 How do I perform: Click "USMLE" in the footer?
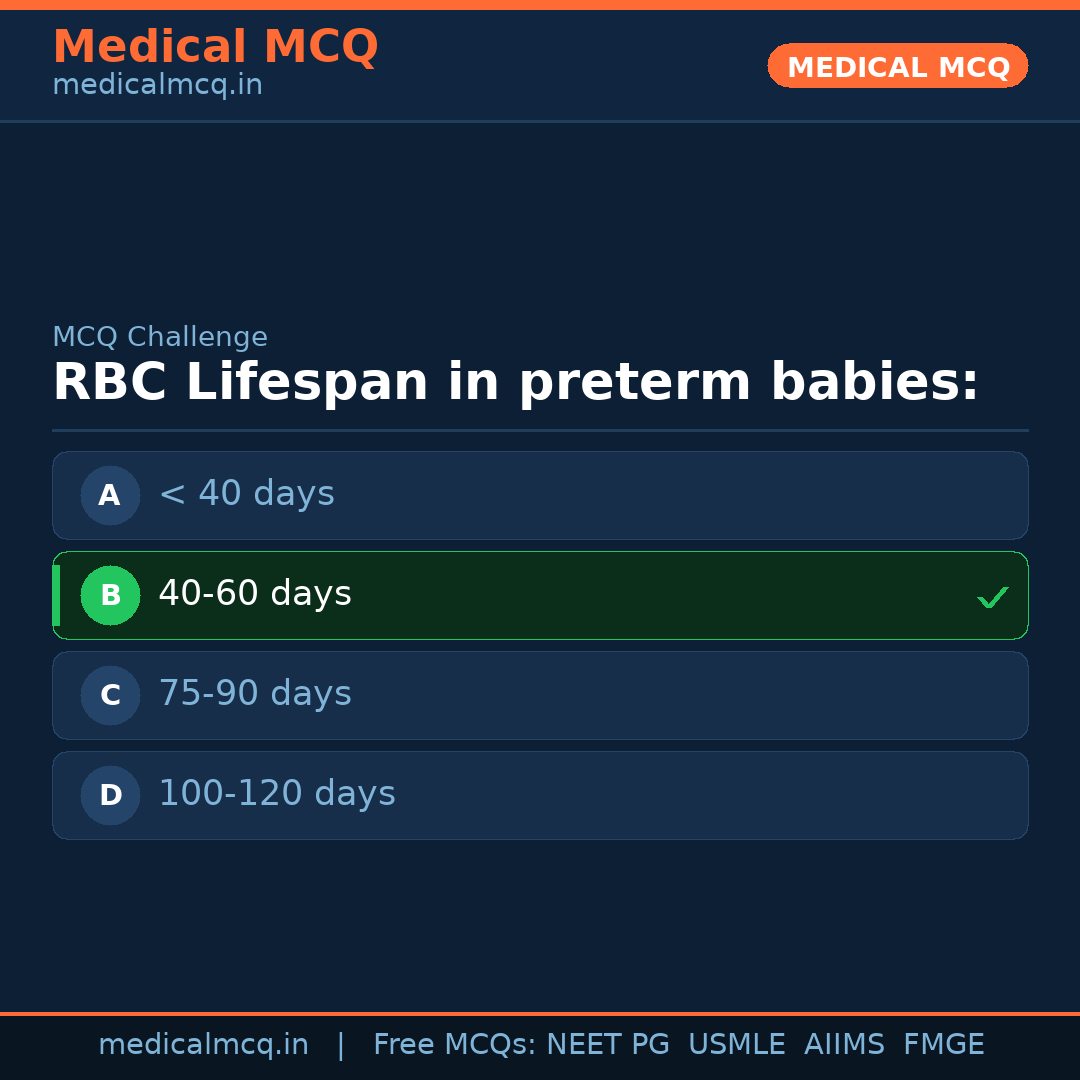[x=736, y=1045]
